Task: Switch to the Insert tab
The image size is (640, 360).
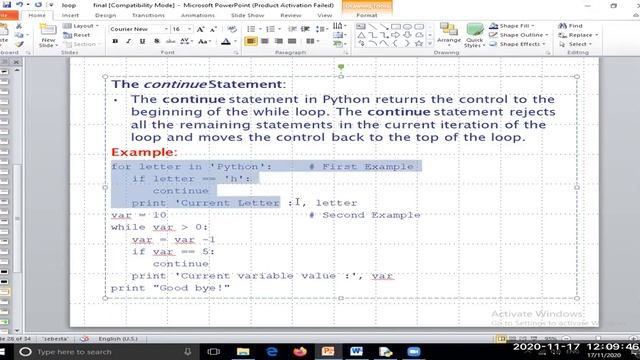Action: (x=70, y=15)
